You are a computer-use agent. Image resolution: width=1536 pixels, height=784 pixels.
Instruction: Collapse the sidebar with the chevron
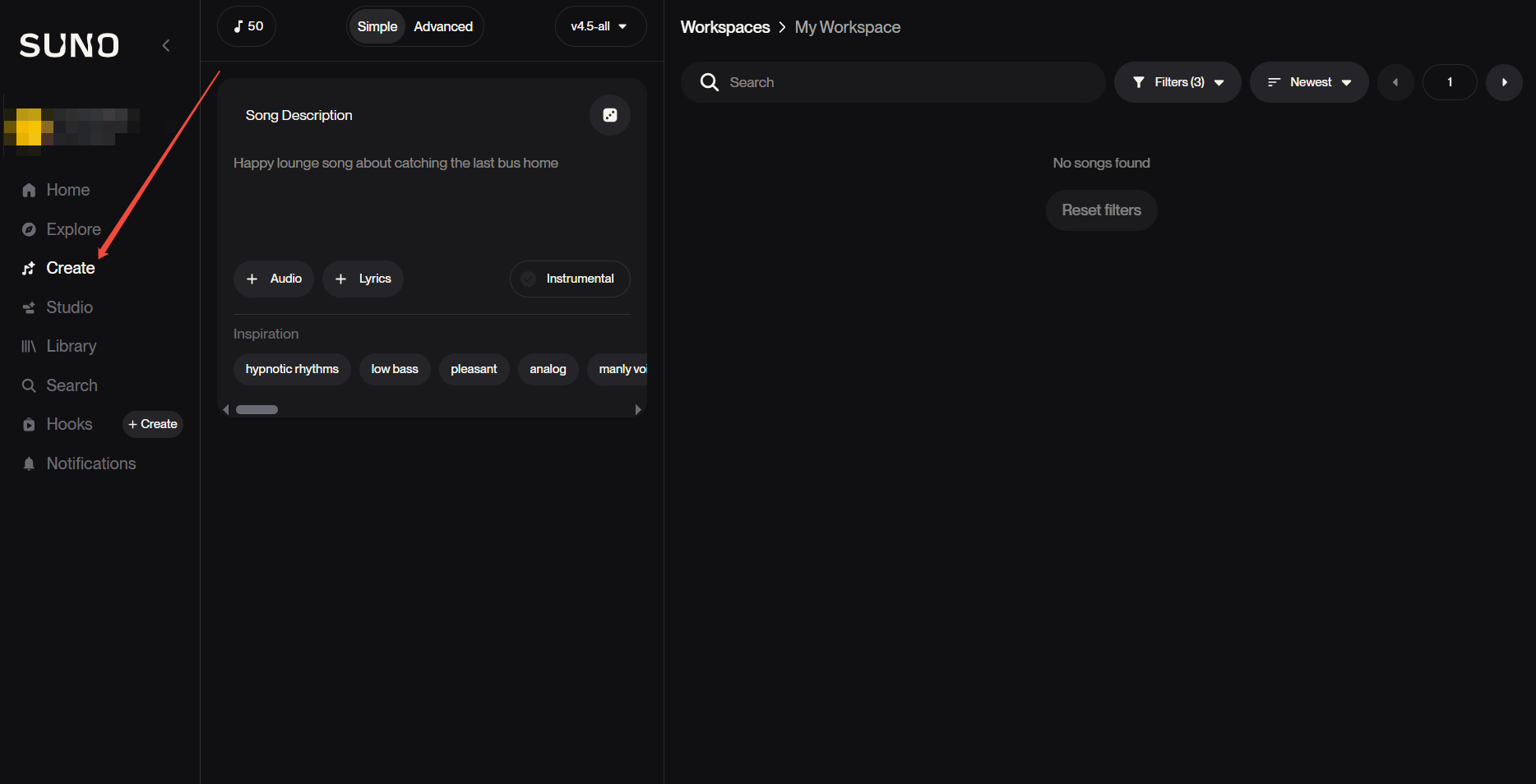pyautogui.click(x=166, y=45)
